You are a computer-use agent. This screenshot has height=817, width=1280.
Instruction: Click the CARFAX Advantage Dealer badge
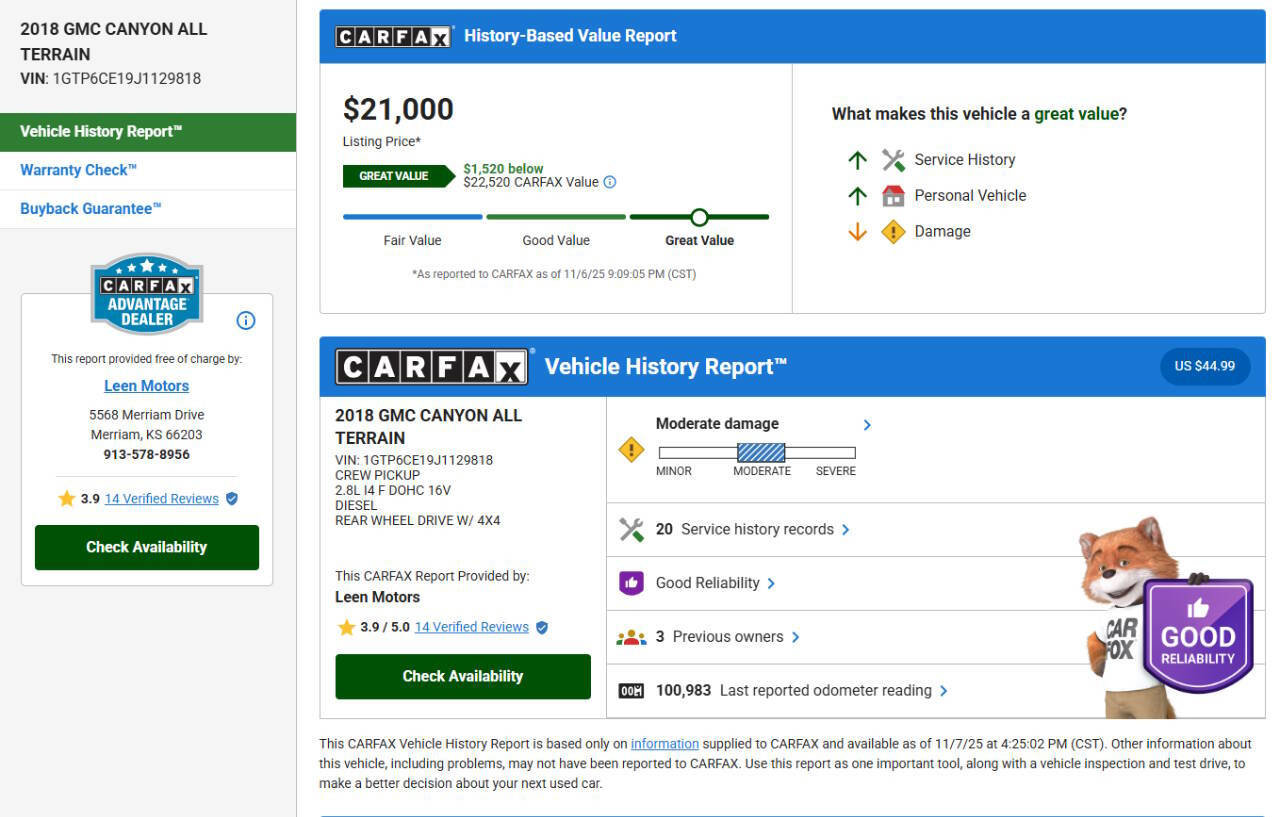tap(147, 294)
